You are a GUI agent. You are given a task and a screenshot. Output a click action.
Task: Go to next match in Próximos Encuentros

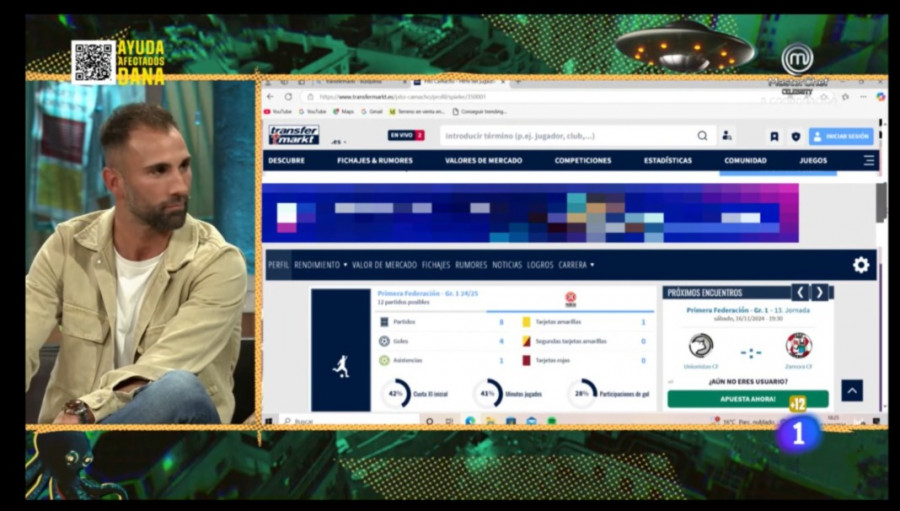click(x=820, y=292)
